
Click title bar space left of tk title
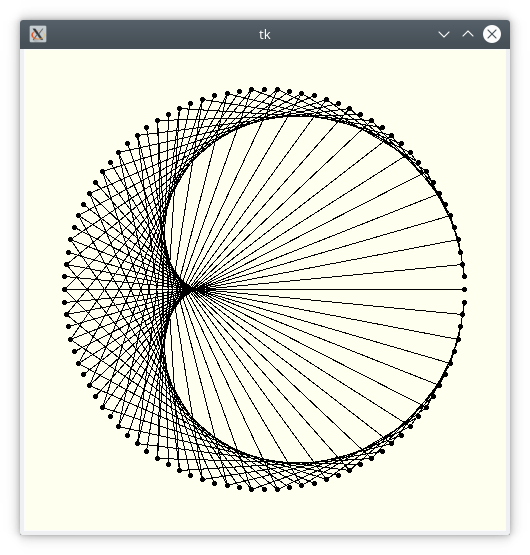point(152,34)
